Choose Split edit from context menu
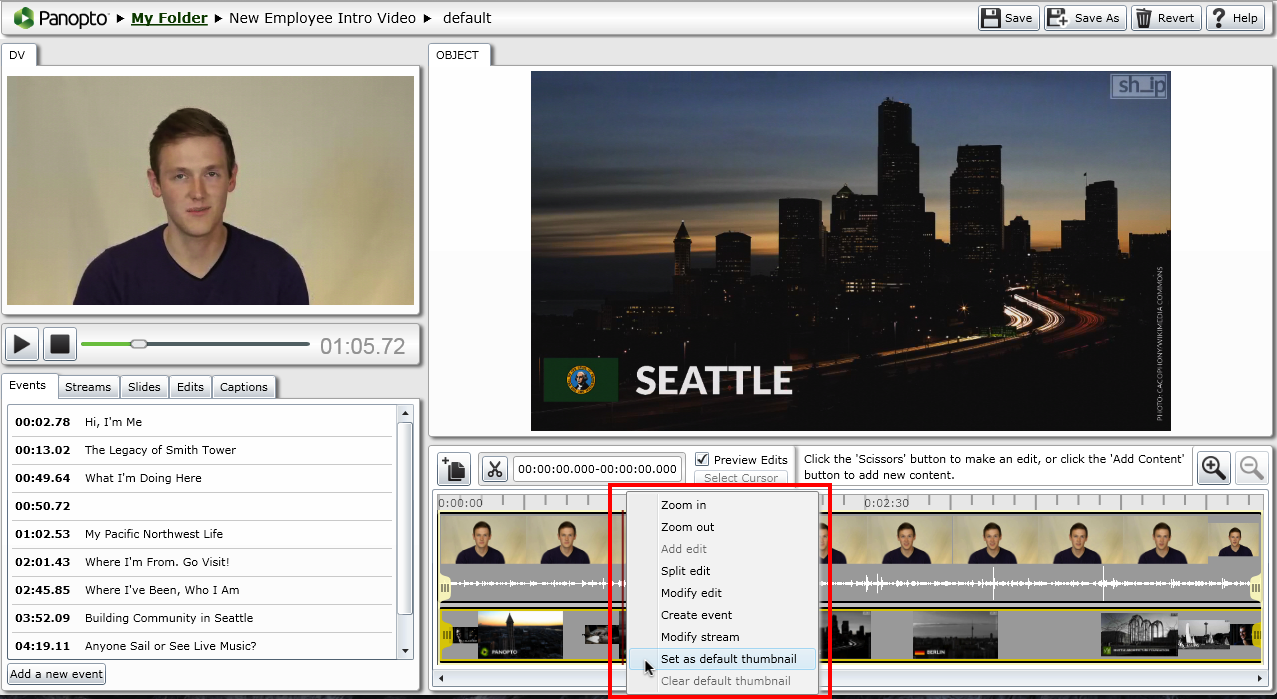This screenshot has height=699, width=1277. (722, 571)
